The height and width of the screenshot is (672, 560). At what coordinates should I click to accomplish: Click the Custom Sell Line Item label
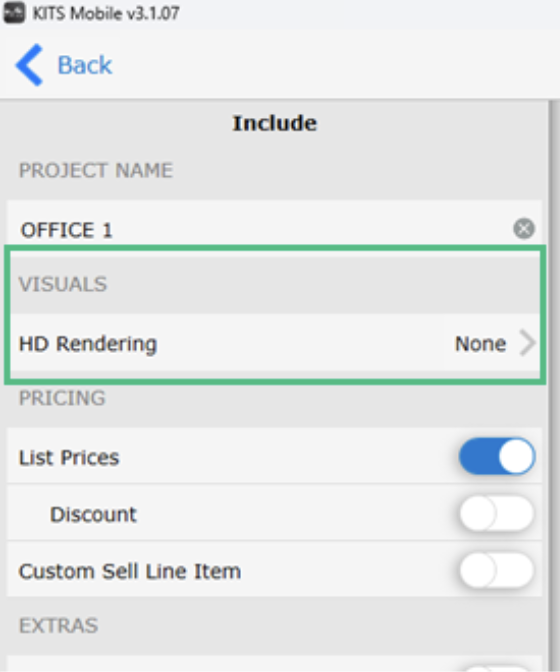pyautogui.click(x=130, y=571)
